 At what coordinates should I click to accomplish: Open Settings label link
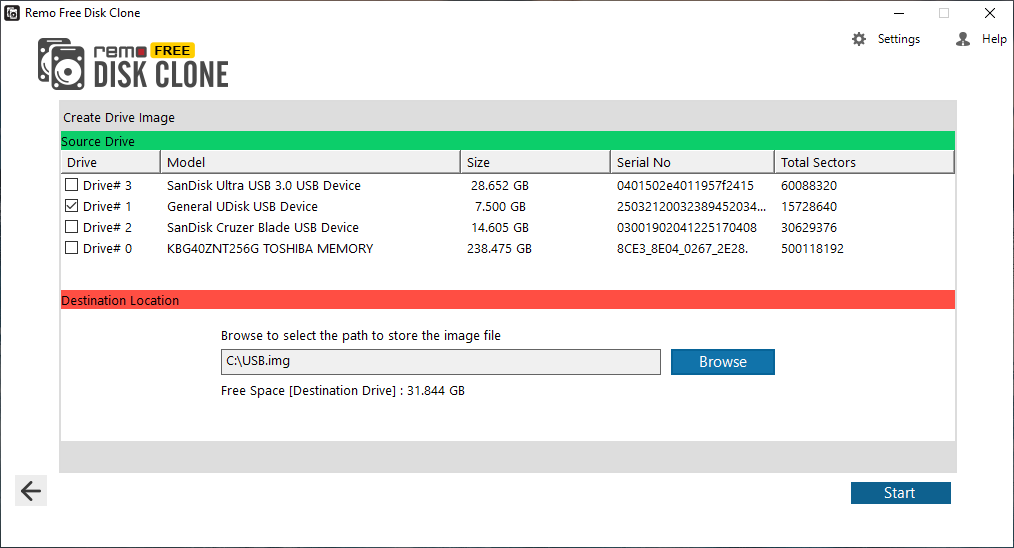[x=898, y=39]
